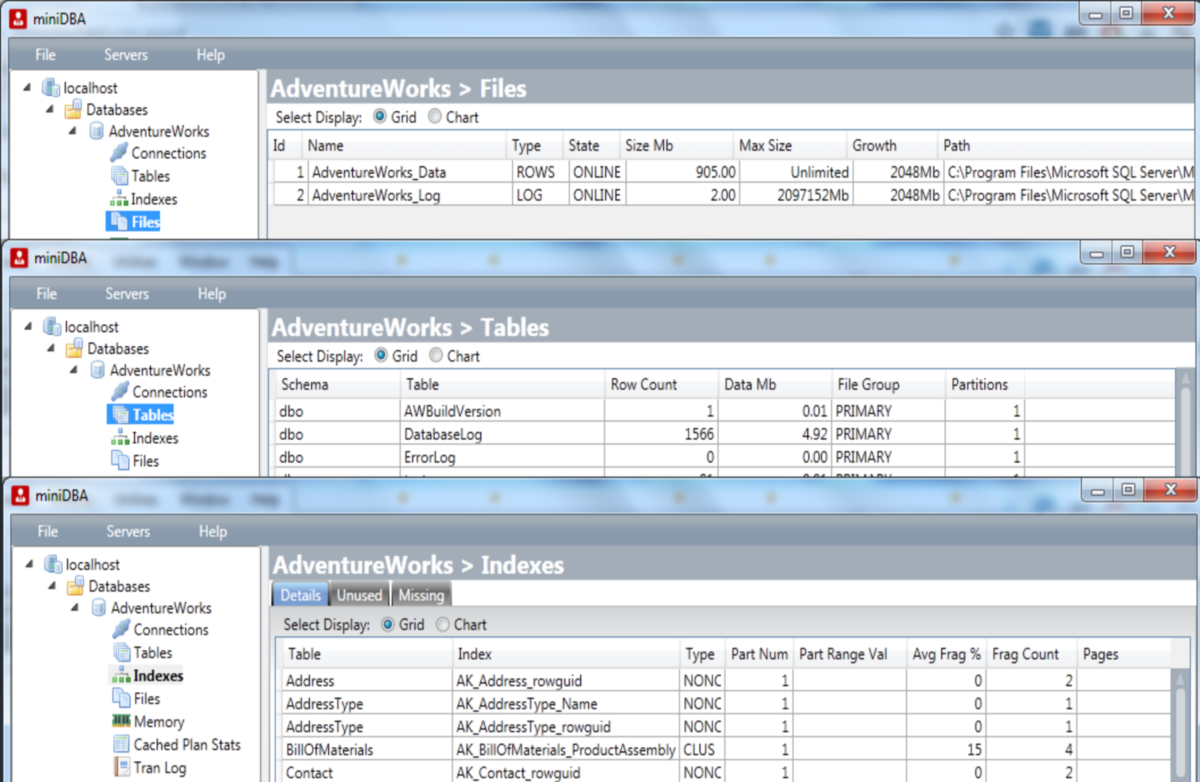The height and width of the screenshot is (782, 1200).
Task: Open Files icon in Tables window tree
Action: coord(120,461)
